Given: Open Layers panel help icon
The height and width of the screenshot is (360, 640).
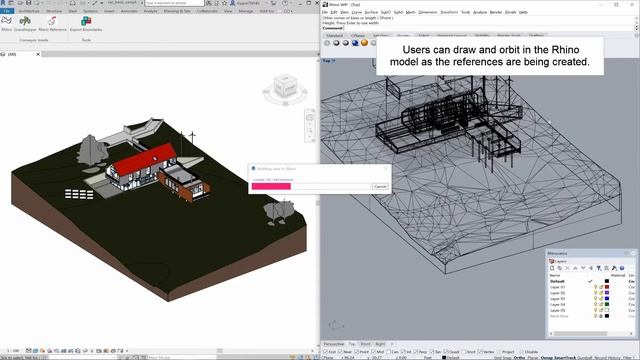Looking at the screenshot, I should click(622, 268).
